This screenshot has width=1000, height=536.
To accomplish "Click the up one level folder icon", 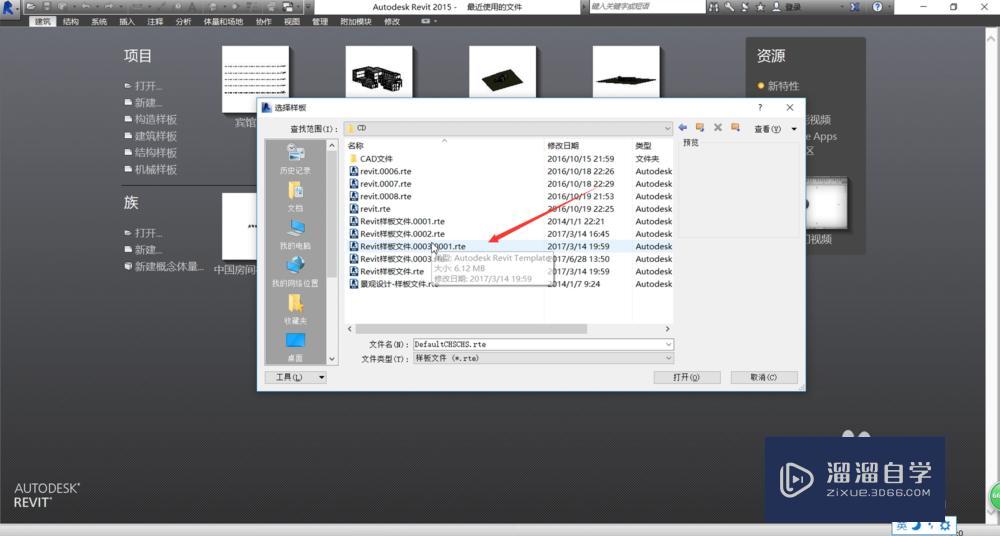I will pyautogui.click(x=700, y=128).
